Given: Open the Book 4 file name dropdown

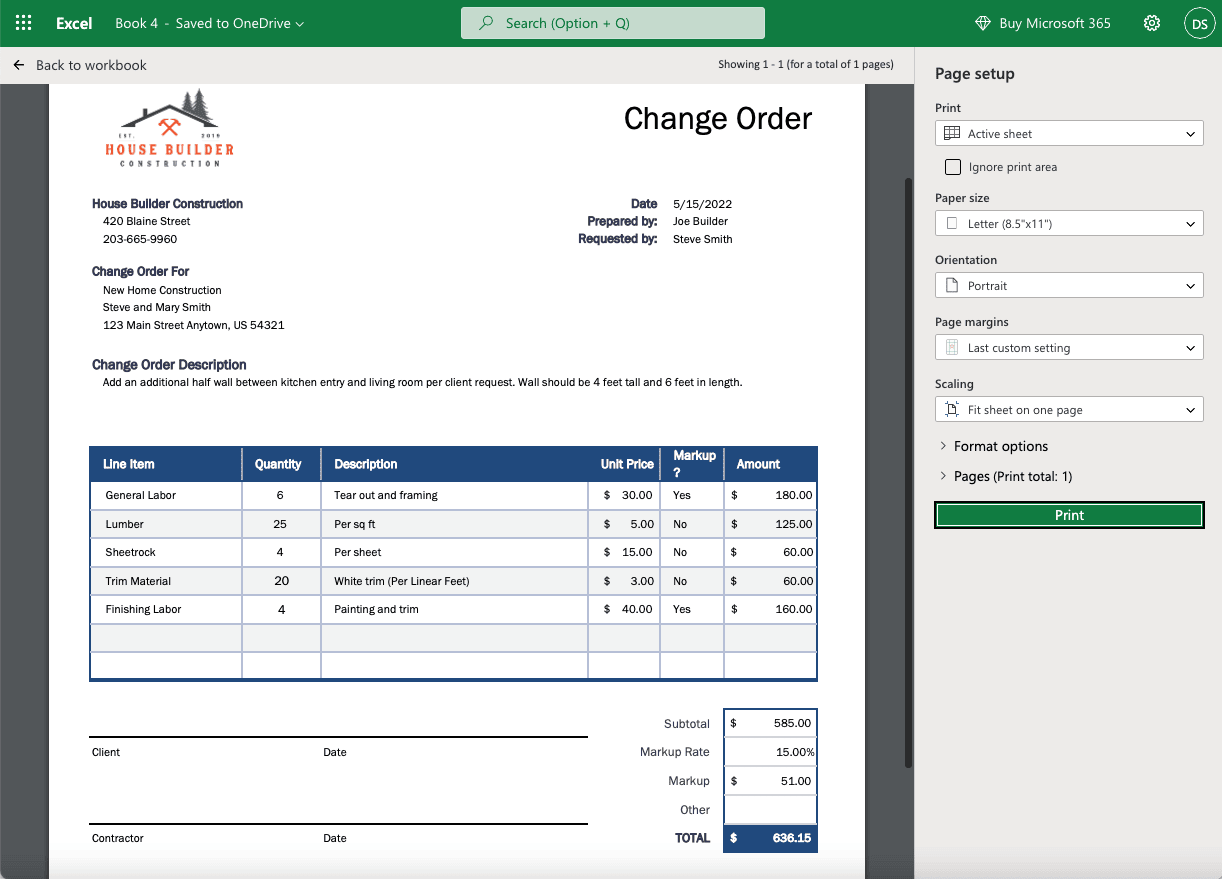Looking at the screenshot, I should pyautogui.click(x=210, y=23).
